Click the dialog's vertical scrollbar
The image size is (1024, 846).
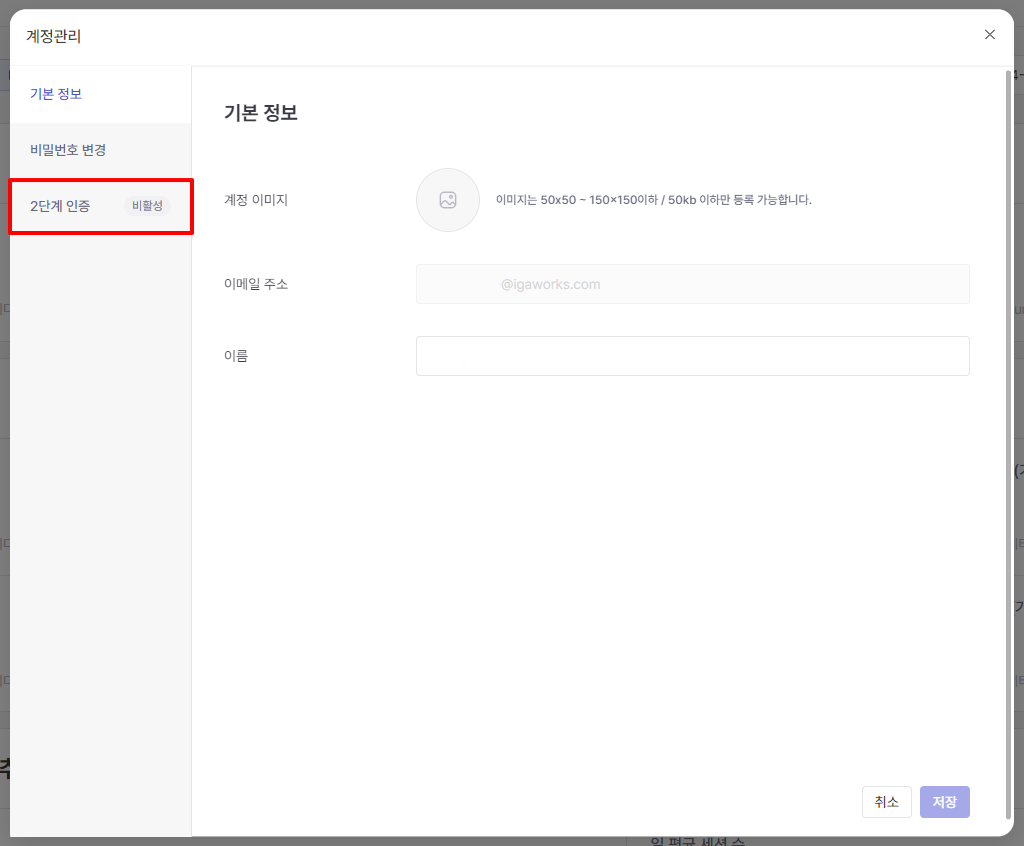(x=1007, y=400)
